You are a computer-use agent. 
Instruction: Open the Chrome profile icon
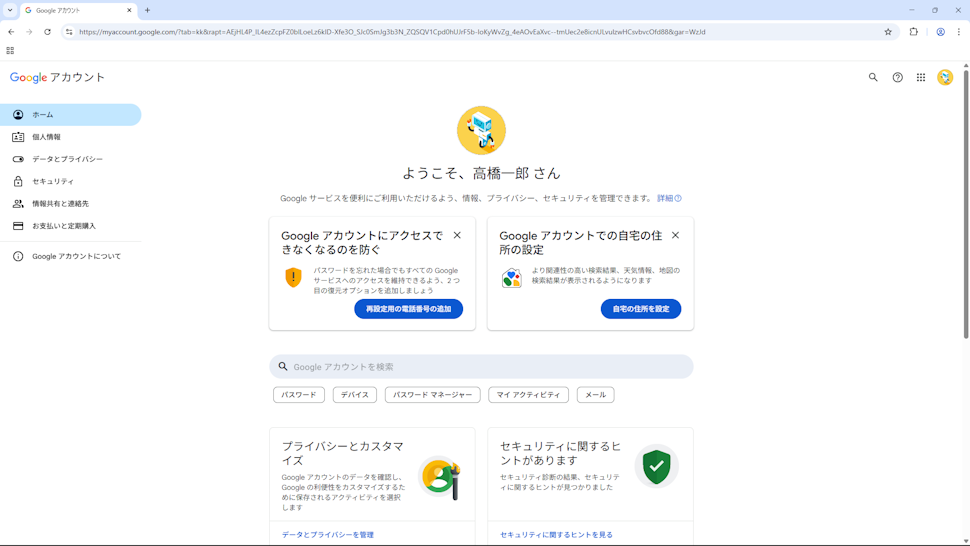coord(940,32)
